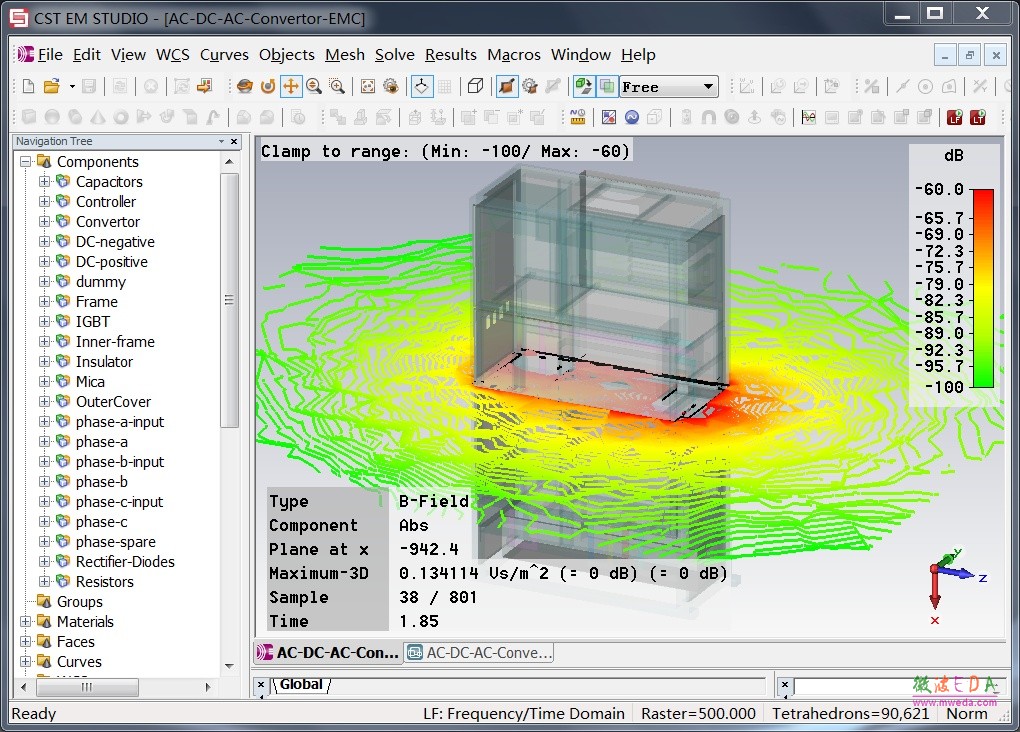Open the Excitation signal curve icon
The image size is (1020, 732).
pos(809,117)
